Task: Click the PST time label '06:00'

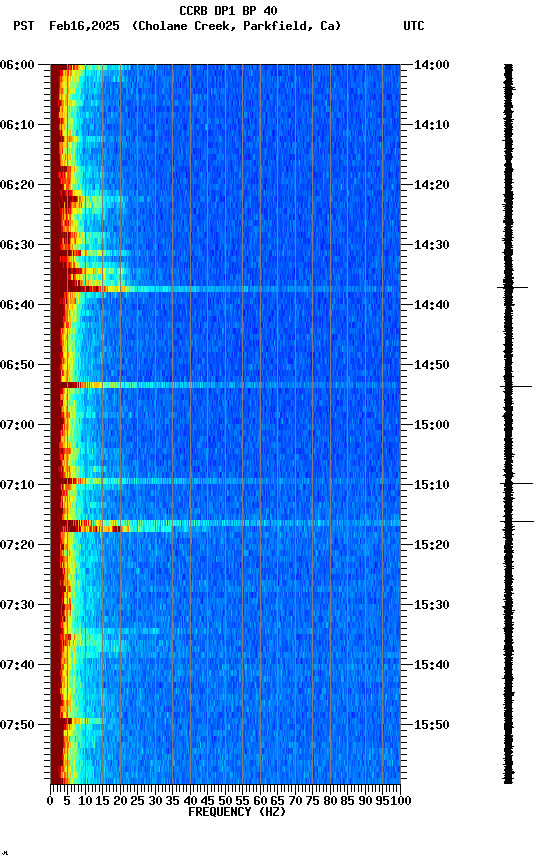Action: (x=17, y=65)
